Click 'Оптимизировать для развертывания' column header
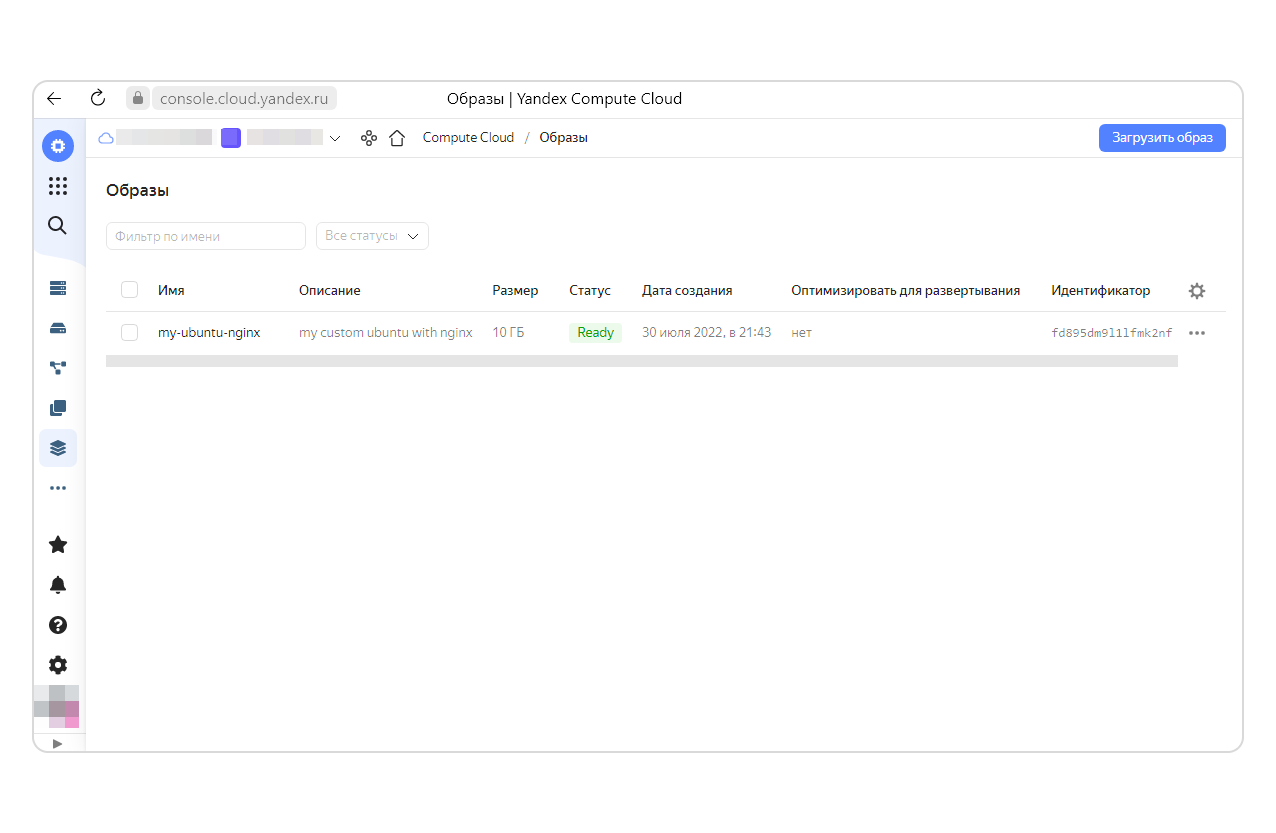This screenshot has width=1276, height=833. (905, 290)
